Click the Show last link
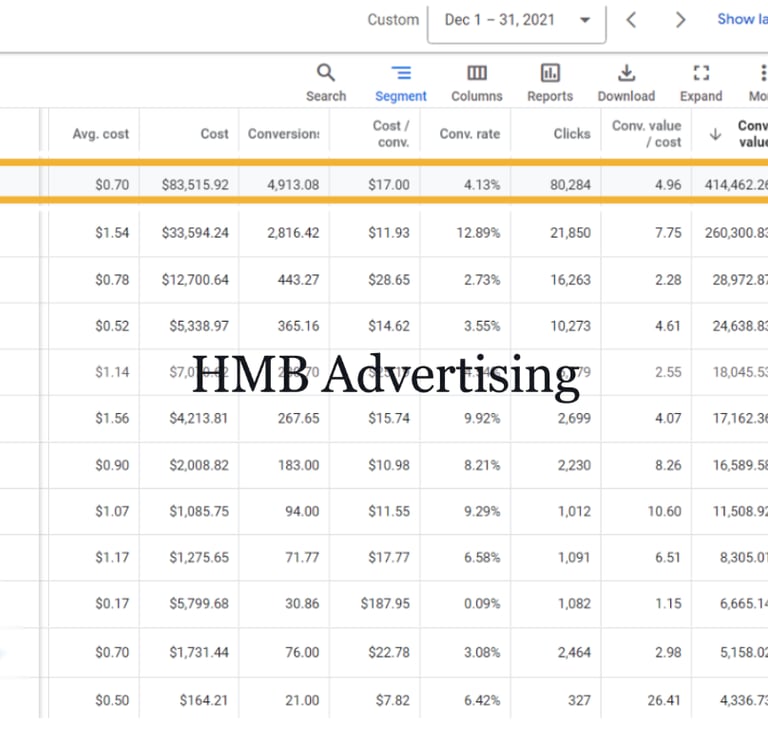Viewport: 768px width, 750px height. [742, 19]
